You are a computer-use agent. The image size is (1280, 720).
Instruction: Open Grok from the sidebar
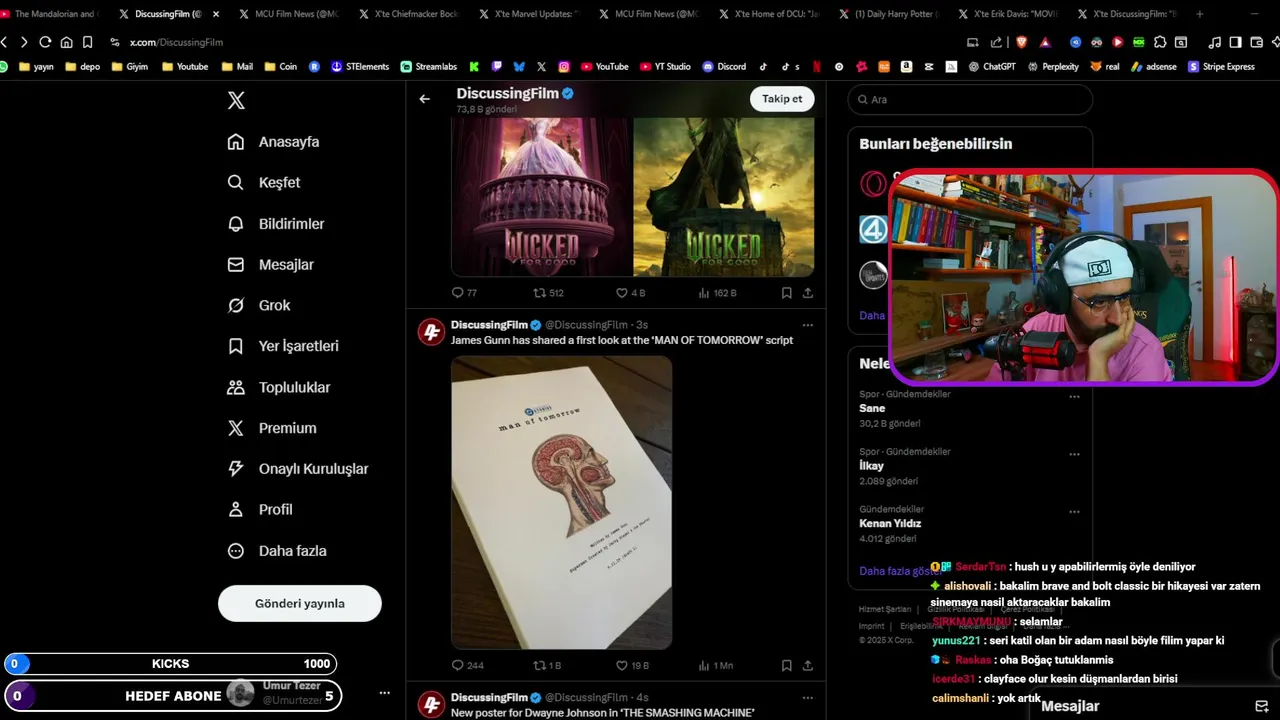tap(259, 305)
